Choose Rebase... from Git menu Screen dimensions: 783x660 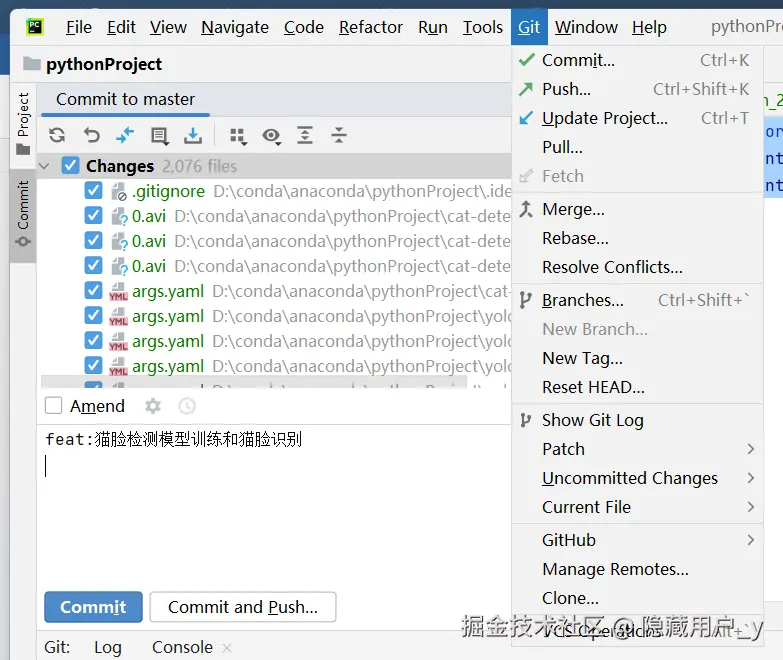click(638, 239)
